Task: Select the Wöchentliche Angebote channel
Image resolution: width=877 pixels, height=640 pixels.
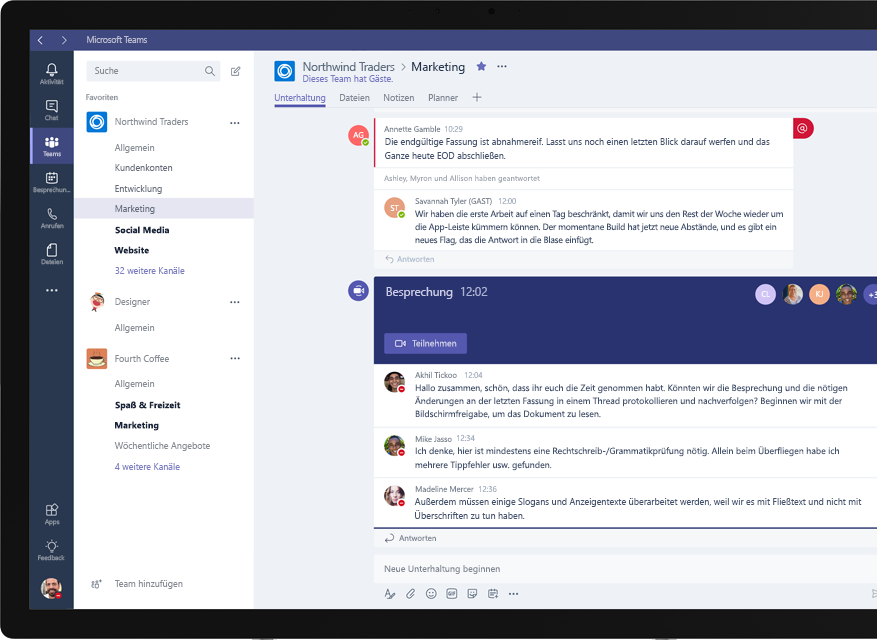Action: click(x=162, y=446)
